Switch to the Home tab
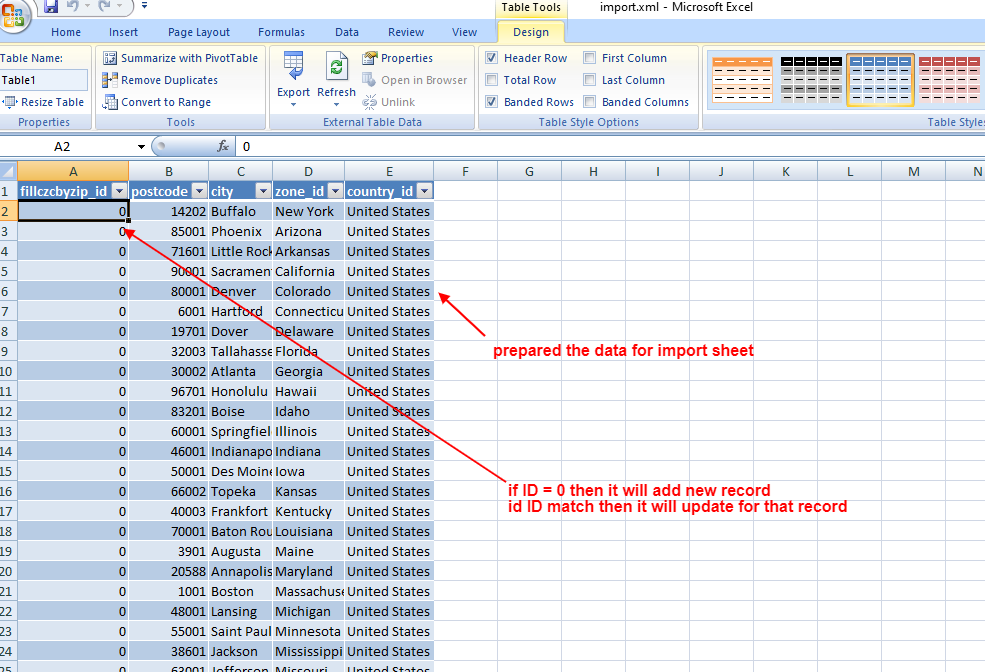Screen dimensions: 985x672 pos(66,32)
